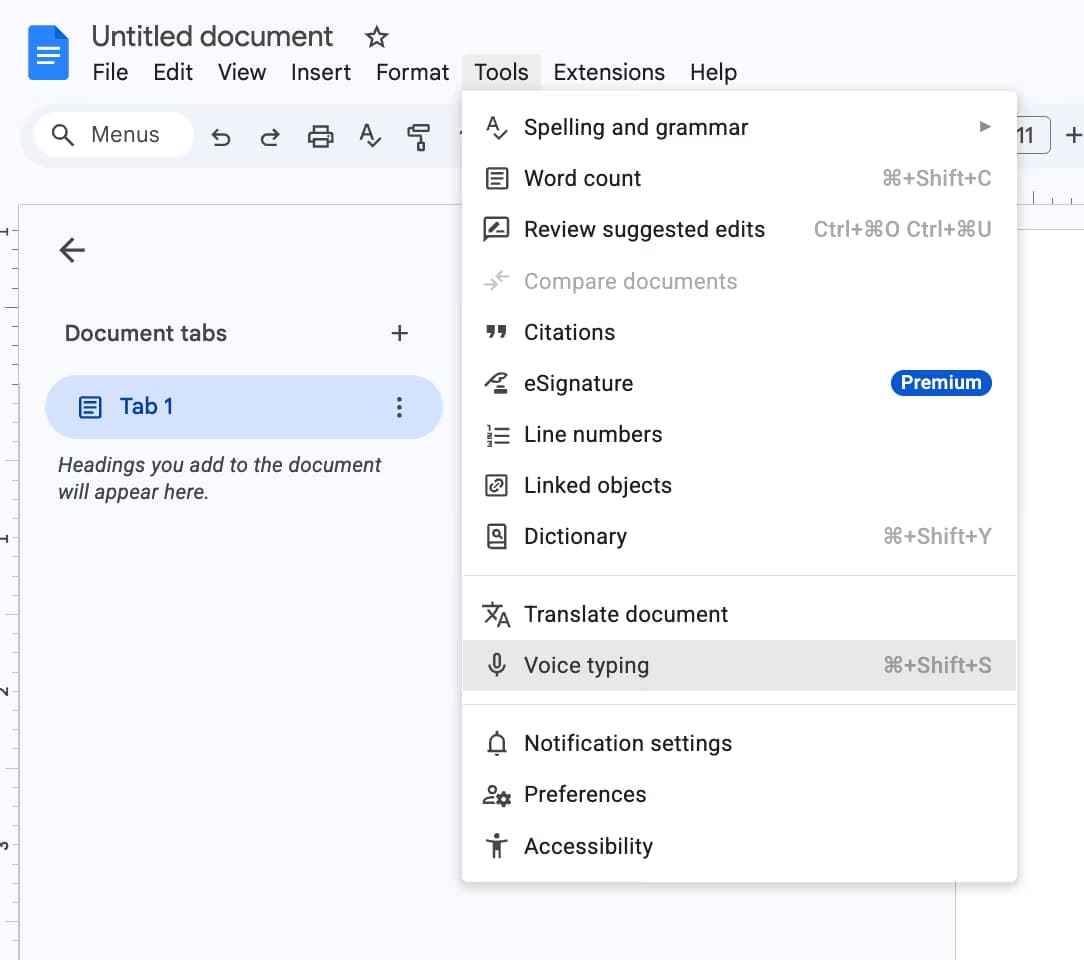The height and width of the screenshot is (960, 1084).
Task: Select Translate document menu entry
Action: pos(739,614)
